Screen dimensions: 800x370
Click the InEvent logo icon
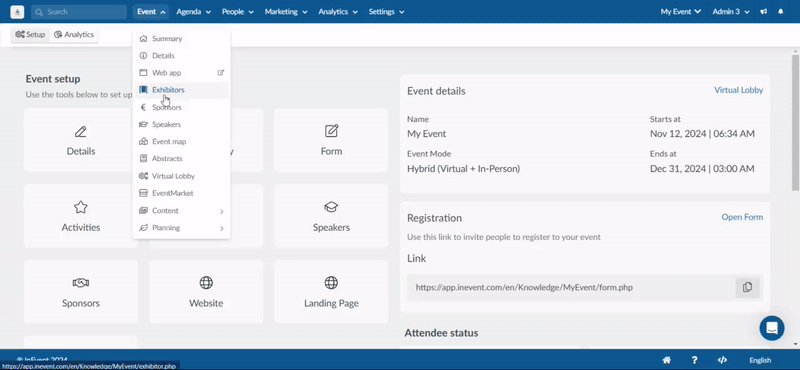tap(17, 12)
